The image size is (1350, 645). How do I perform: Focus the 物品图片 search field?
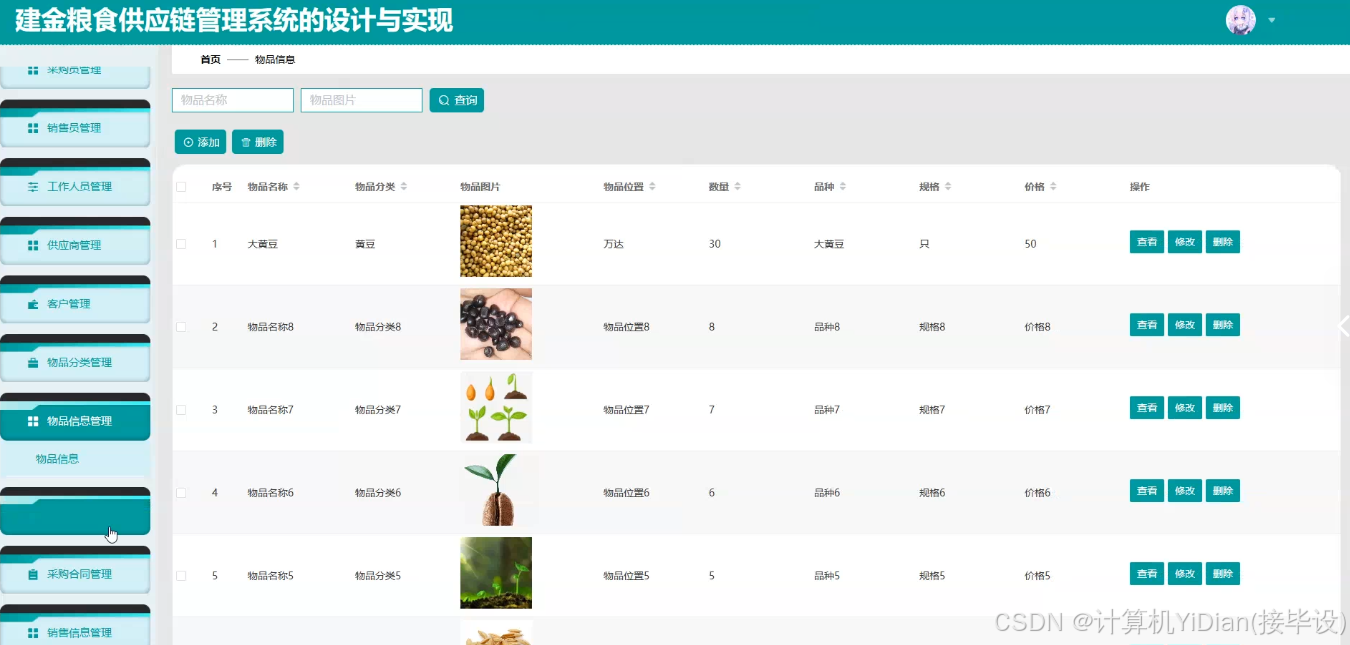(x=362, y=100)
